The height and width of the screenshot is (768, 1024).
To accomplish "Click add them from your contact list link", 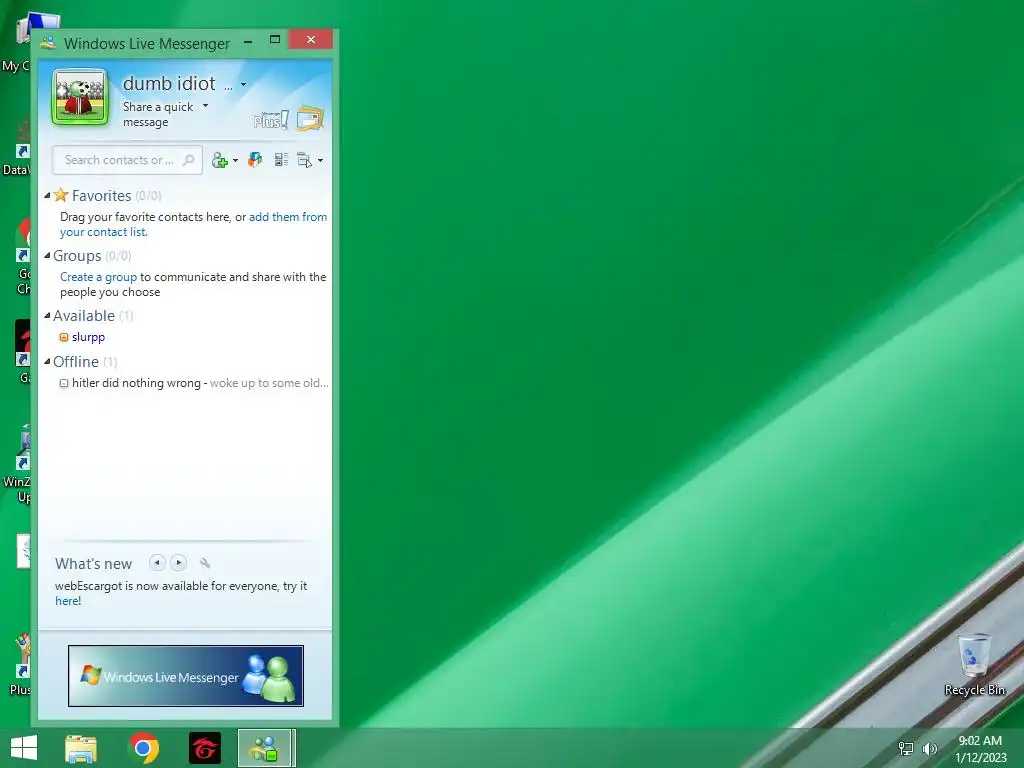I will pyautogui.click(x=193, y=224).
